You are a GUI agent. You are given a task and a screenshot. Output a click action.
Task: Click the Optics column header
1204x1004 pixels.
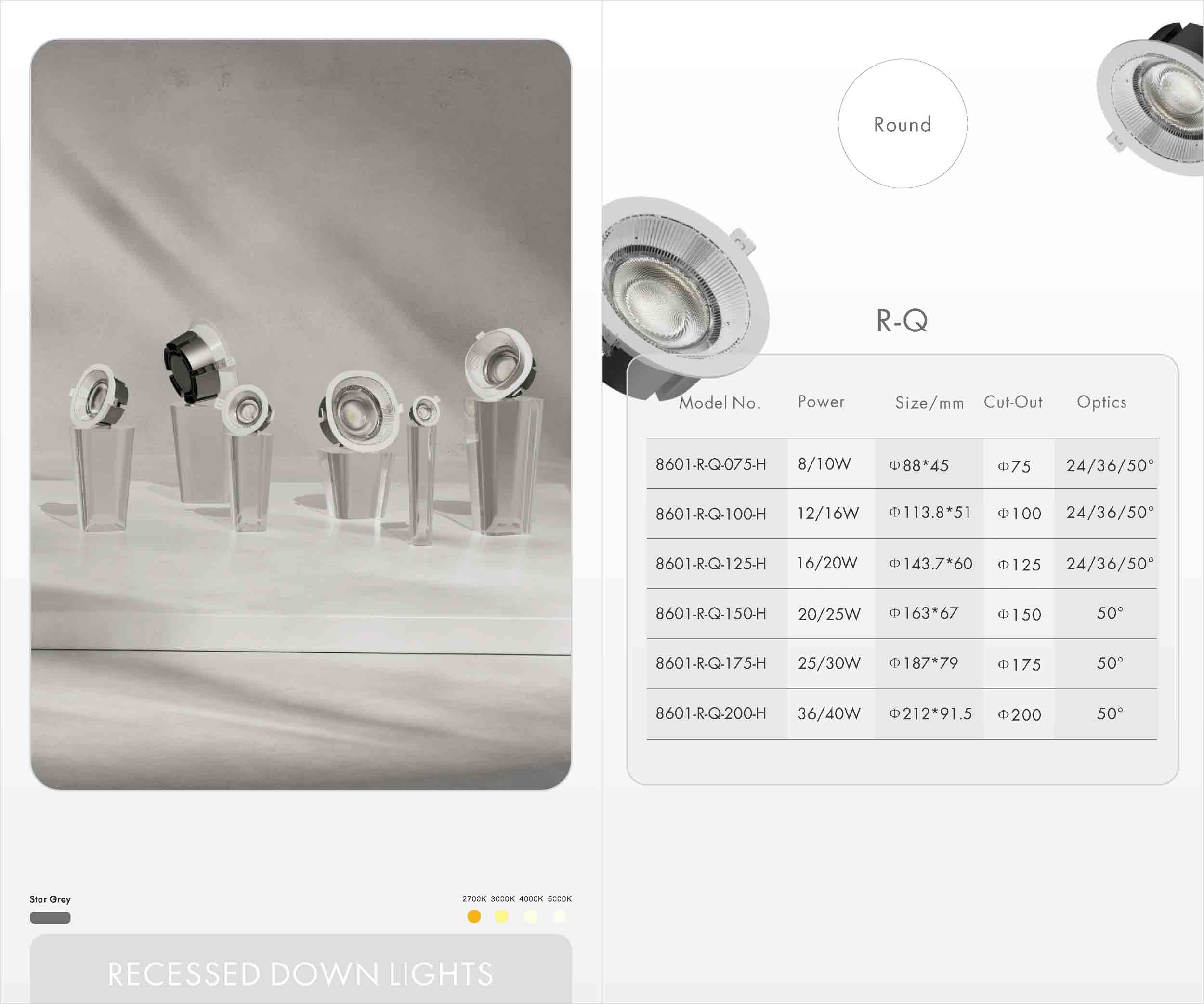tap(1101, 402)
